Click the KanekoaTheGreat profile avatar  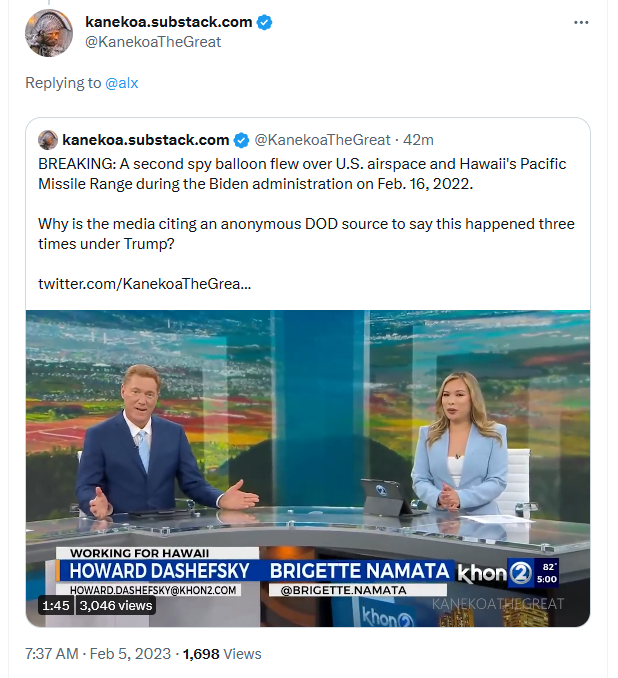tap(49, 33)
